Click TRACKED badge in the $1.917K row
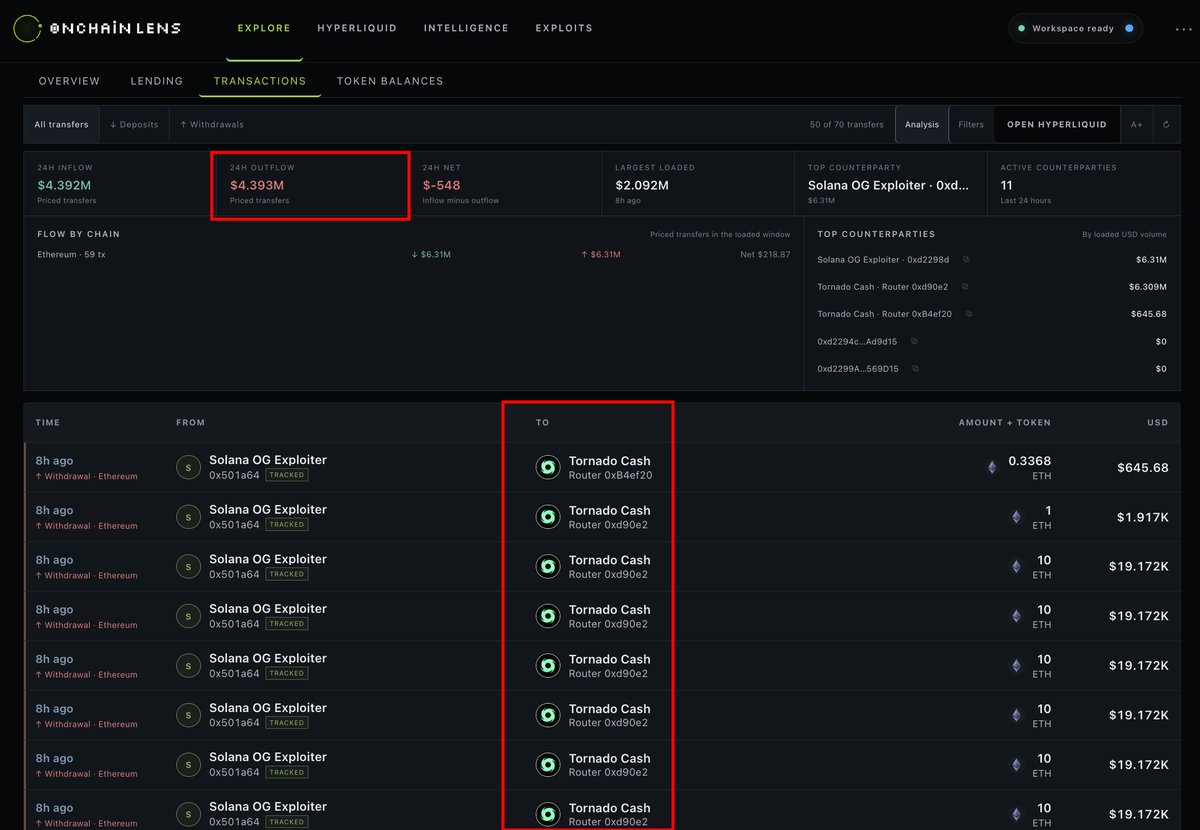 pyautogui.click(x=287, y=524)
